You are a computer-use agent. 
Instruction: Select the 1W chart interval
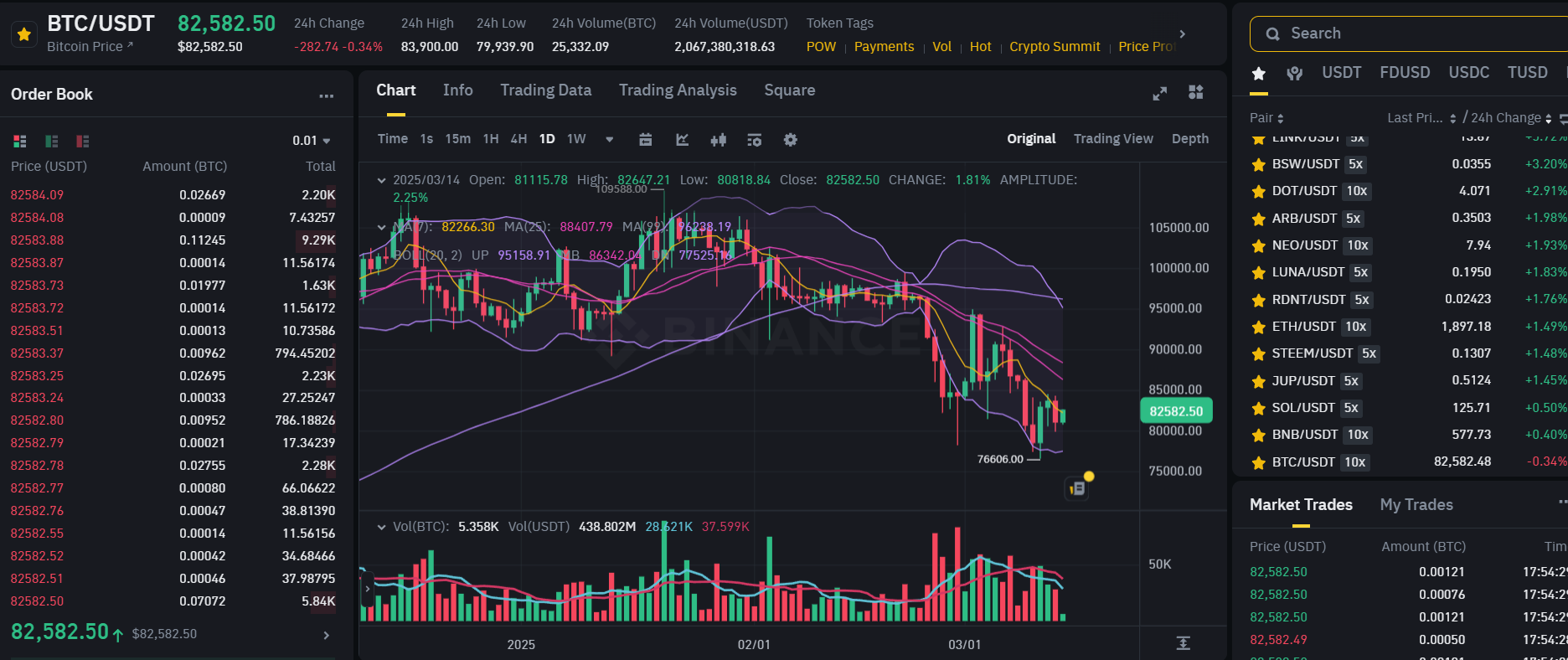point(576,139)
